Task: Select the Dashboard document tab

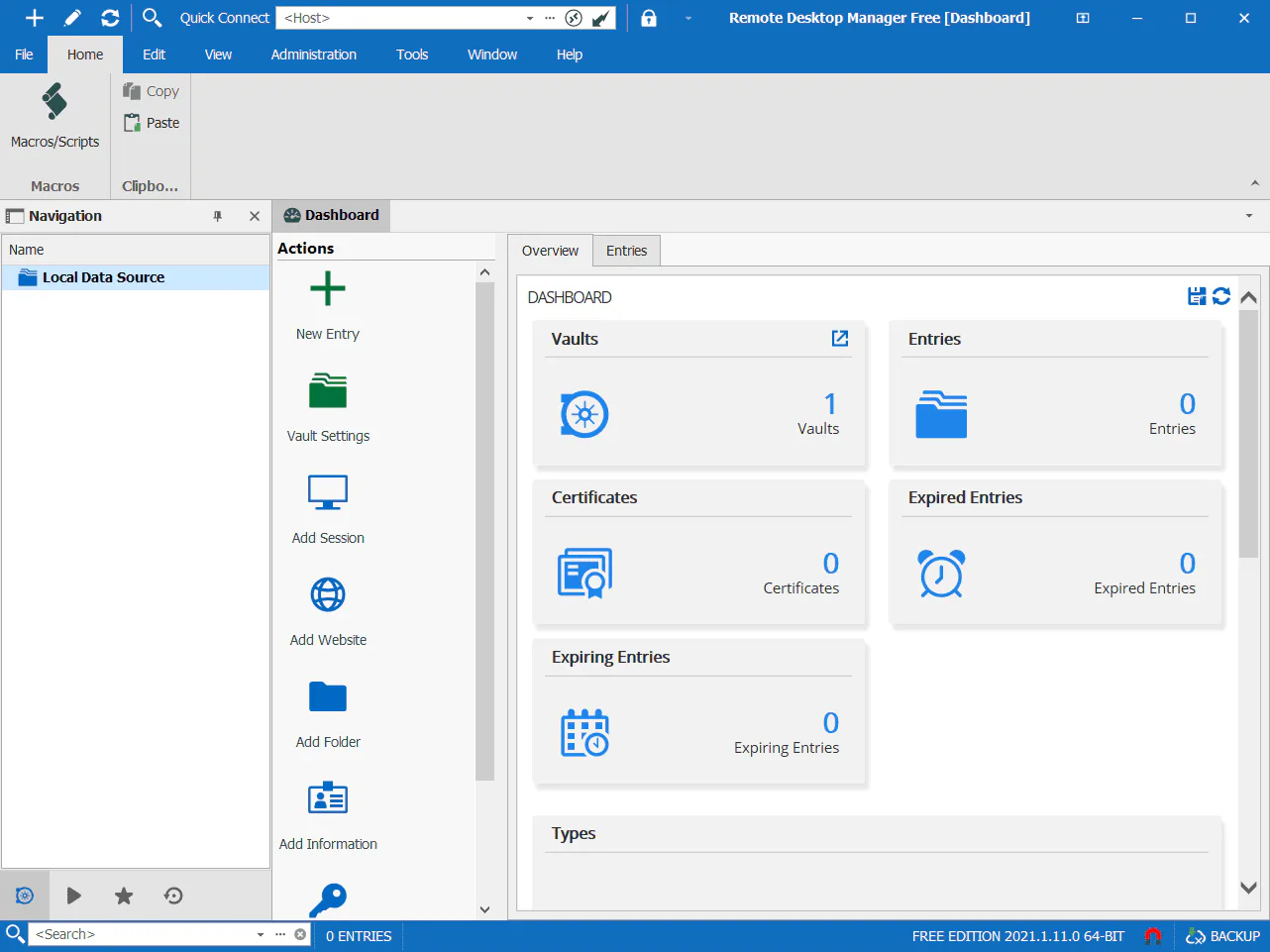Action: (x=332, y=216)
